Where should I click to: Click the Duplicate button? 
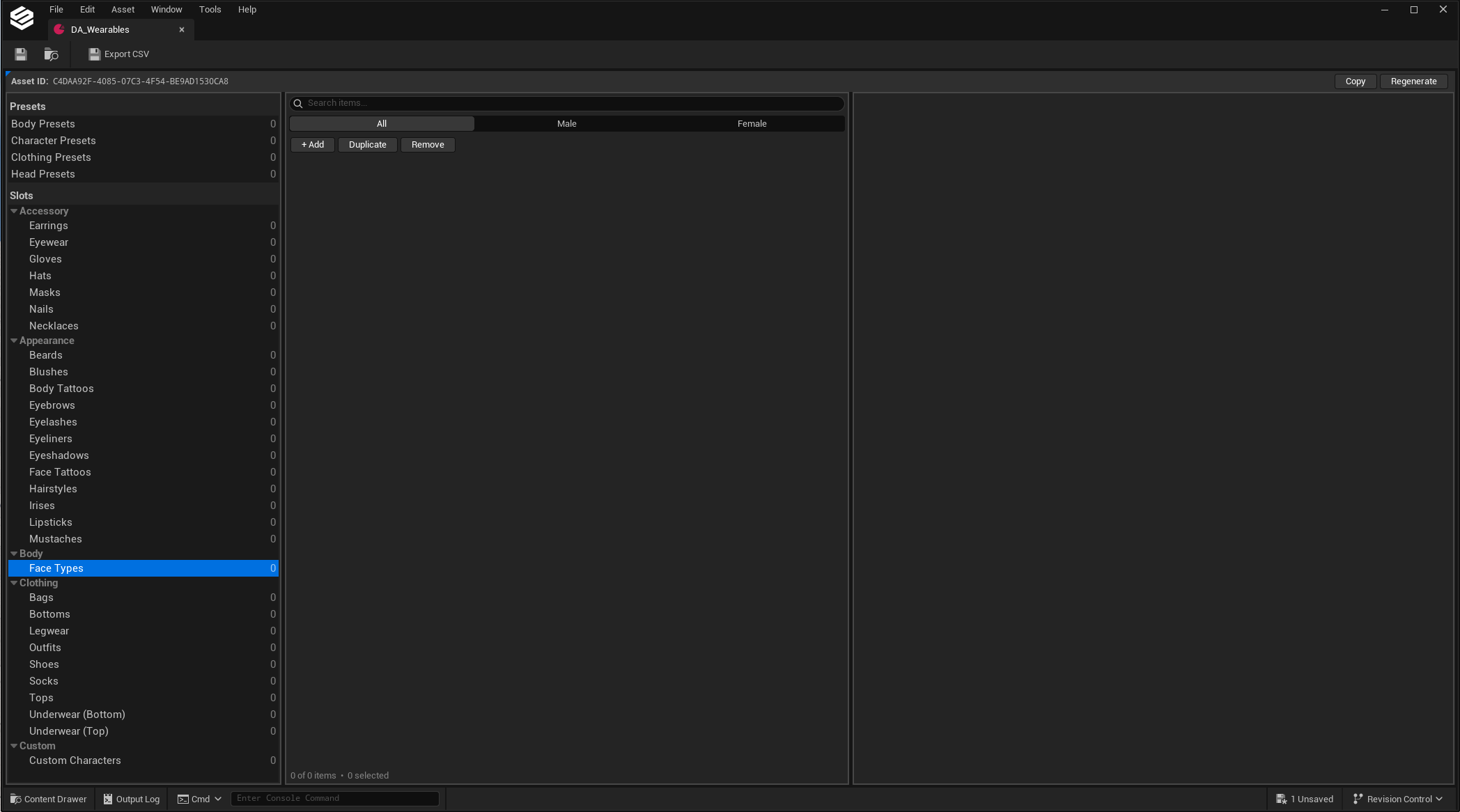coord(368,145)
